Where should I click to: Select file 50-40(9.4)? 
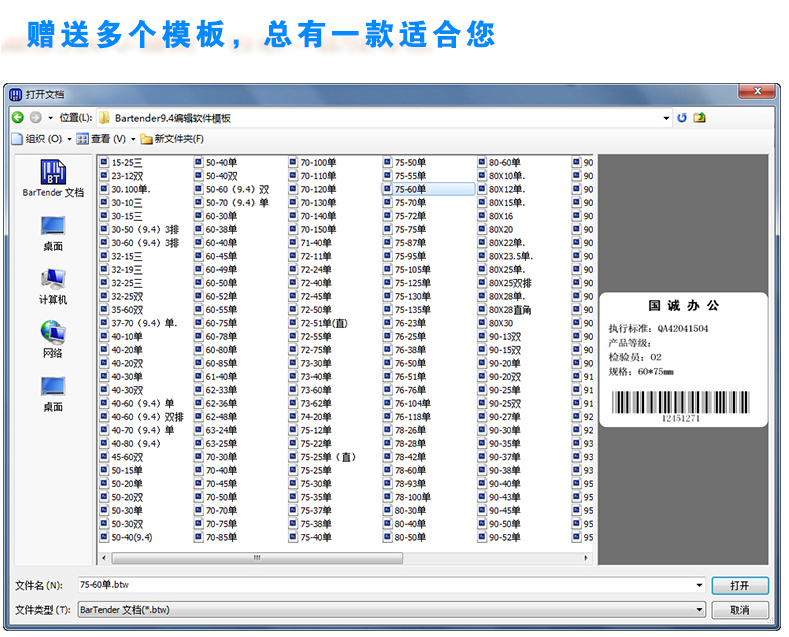132,537
